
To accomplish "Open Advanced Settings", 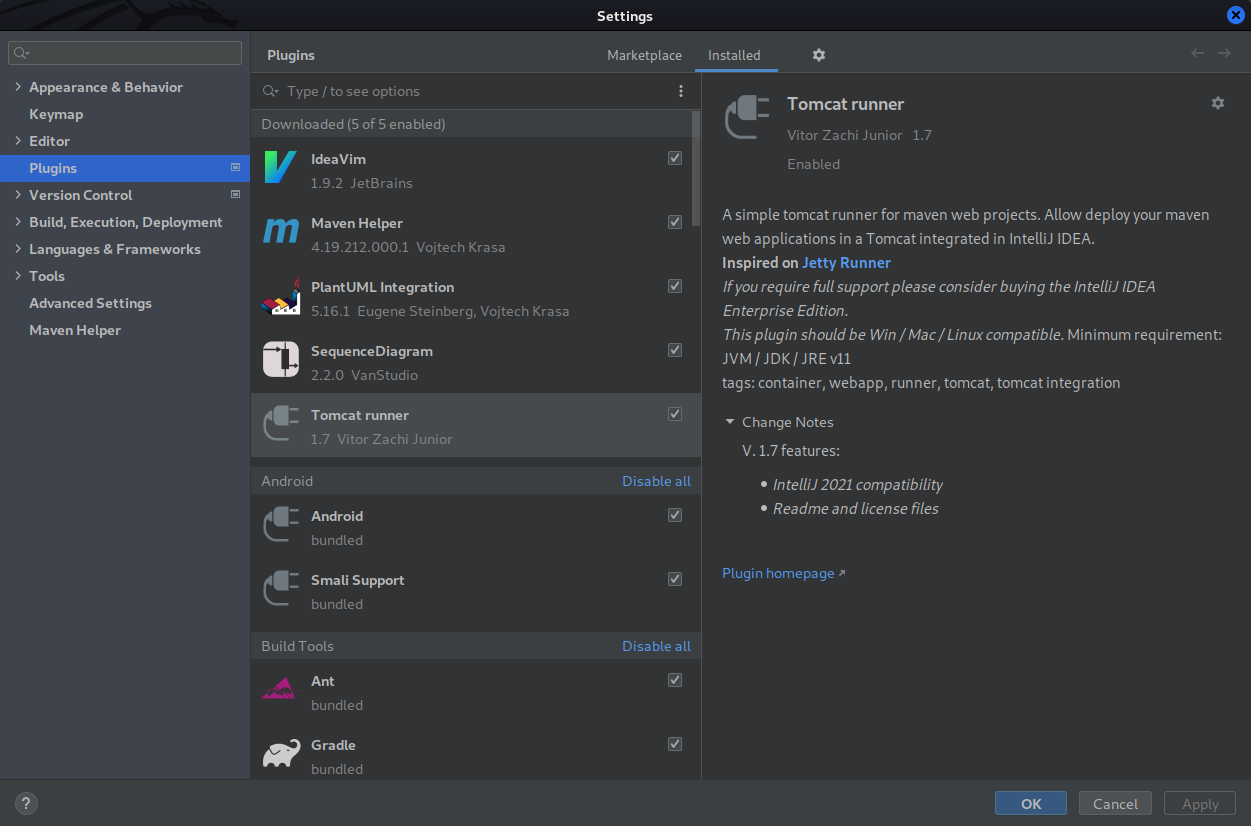I will coord(90,303).
